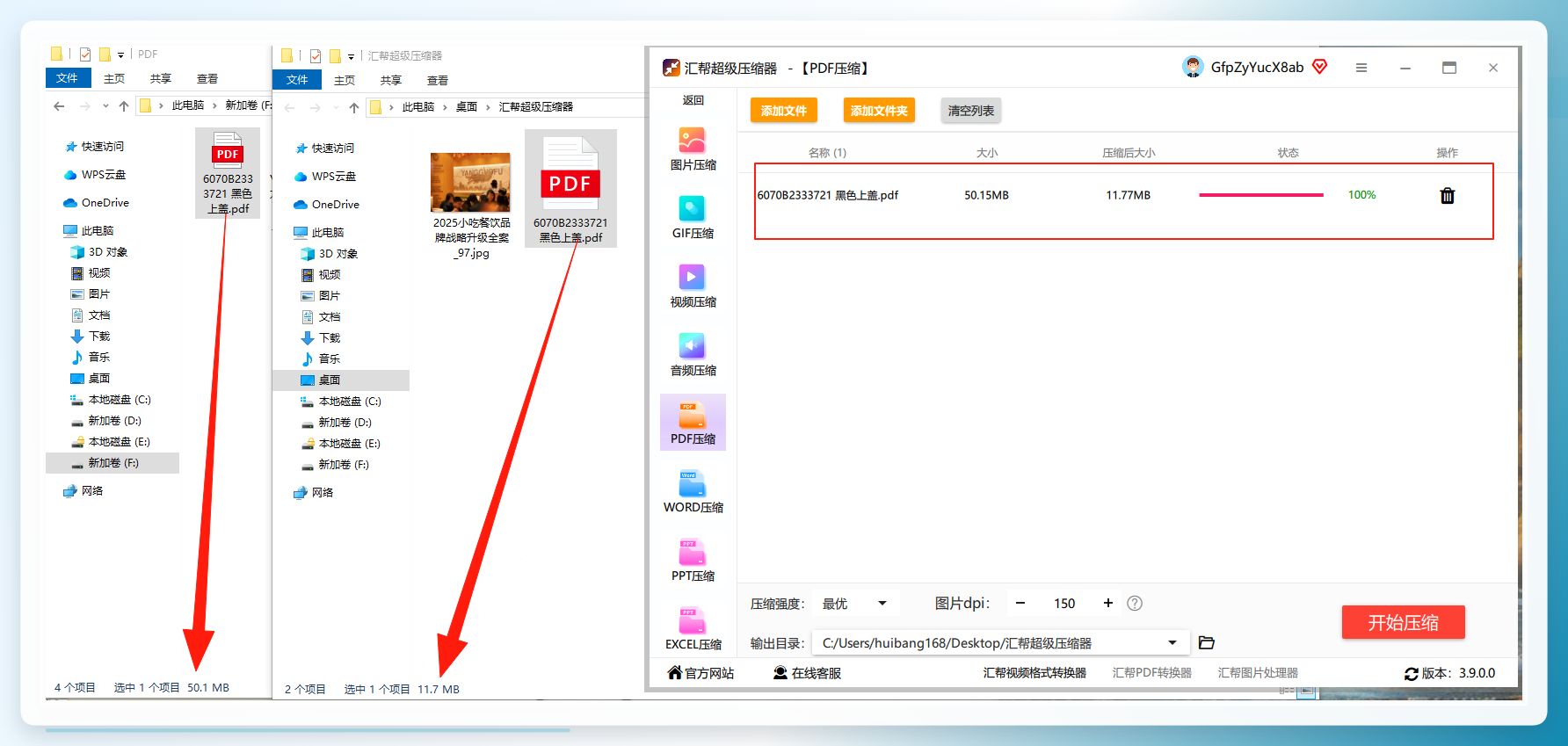Open 共享 tab in PDF explorer window
This screenshot has width=1568, height=746.
coord(161,79)
